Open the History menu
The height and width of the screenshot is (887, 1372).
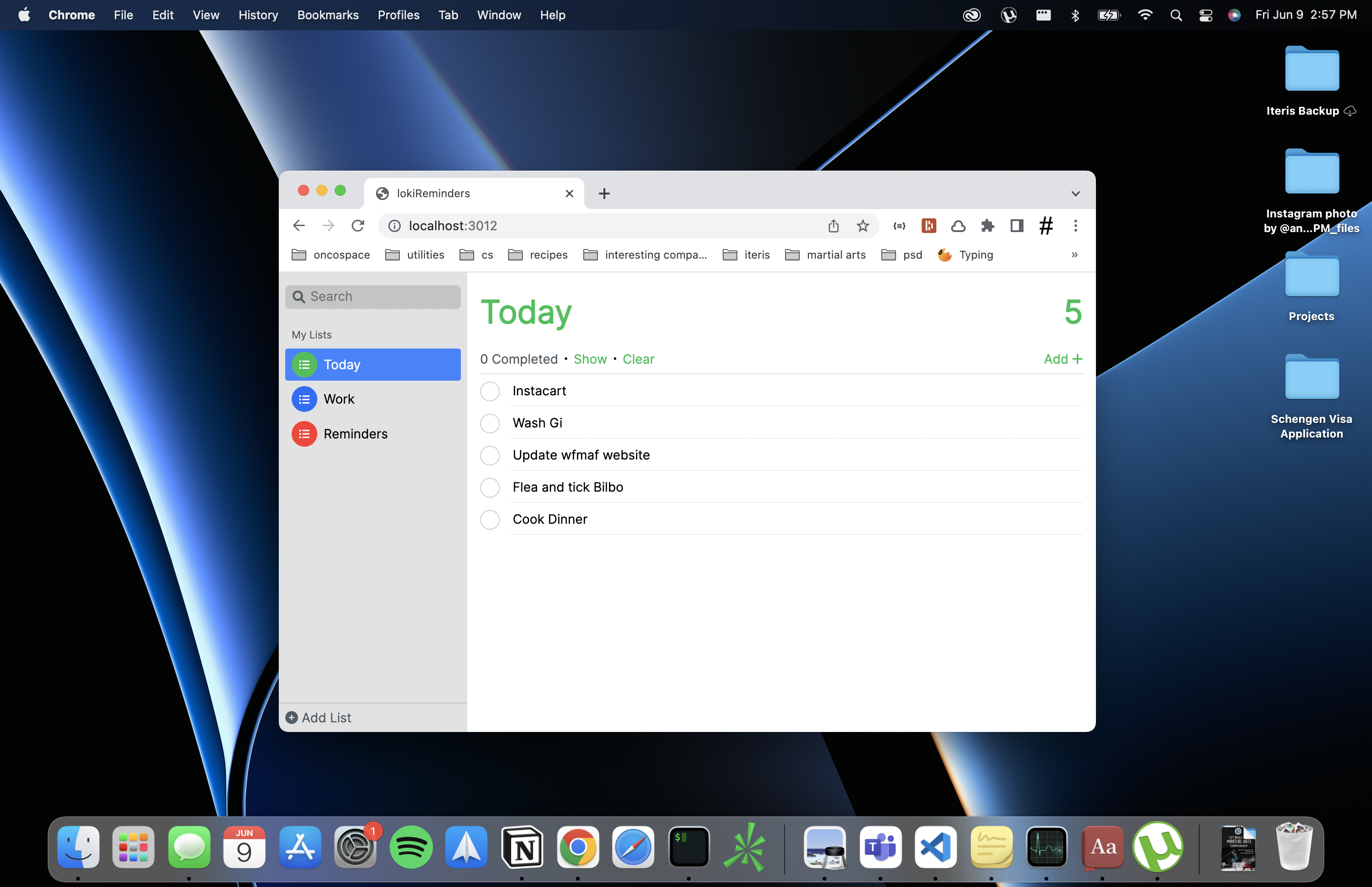click(258, 15)
